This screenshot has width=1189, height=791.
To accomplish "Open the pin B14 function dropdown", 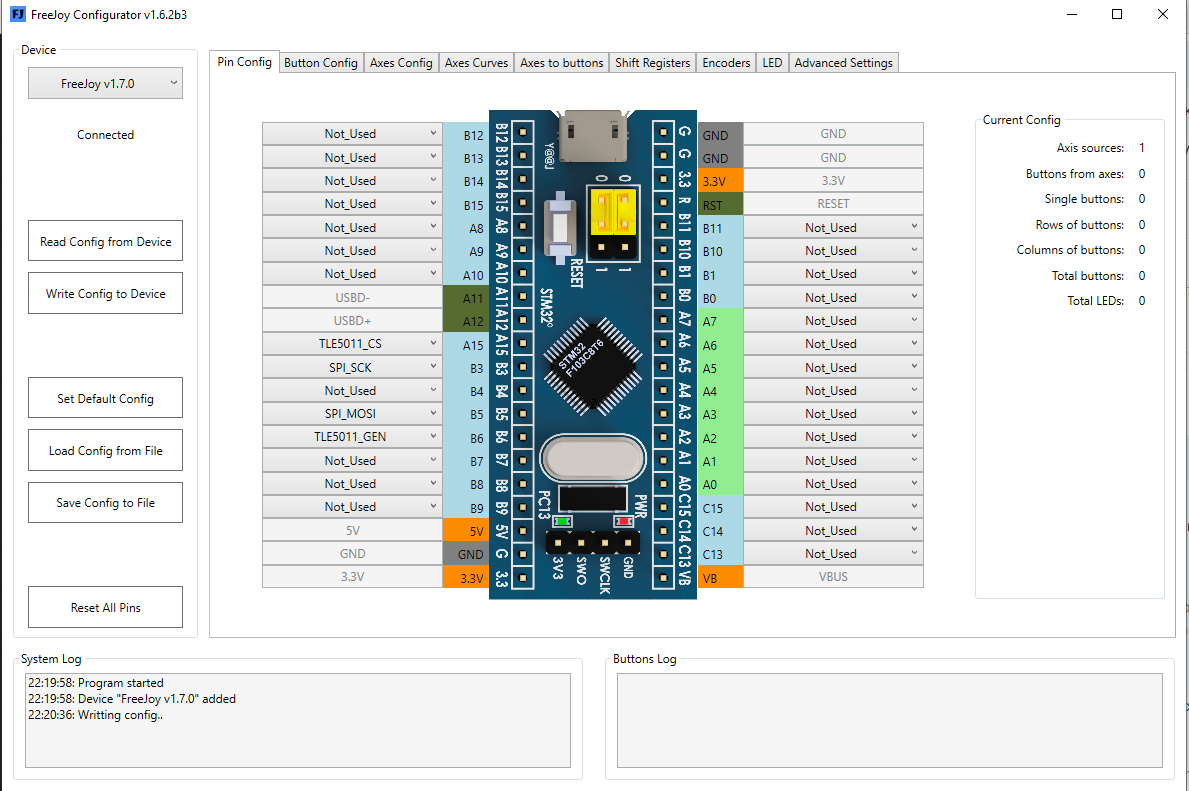I will 352,180.
